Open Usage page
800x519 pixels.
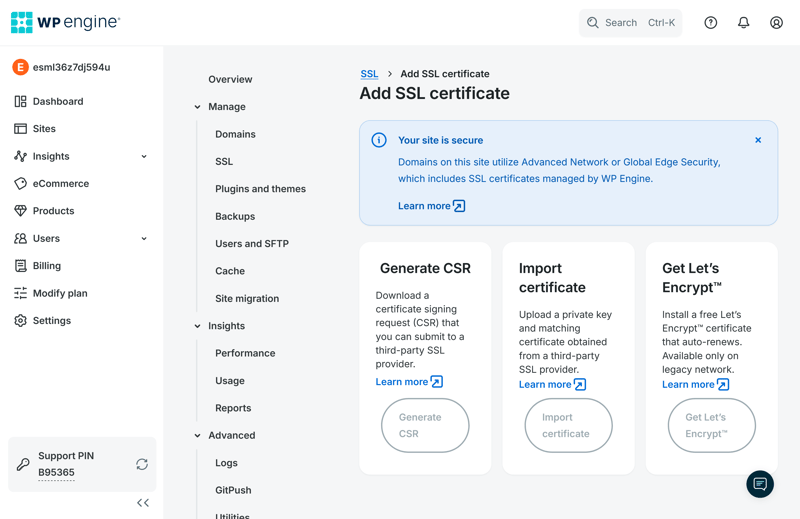click(x=230, y=381)
